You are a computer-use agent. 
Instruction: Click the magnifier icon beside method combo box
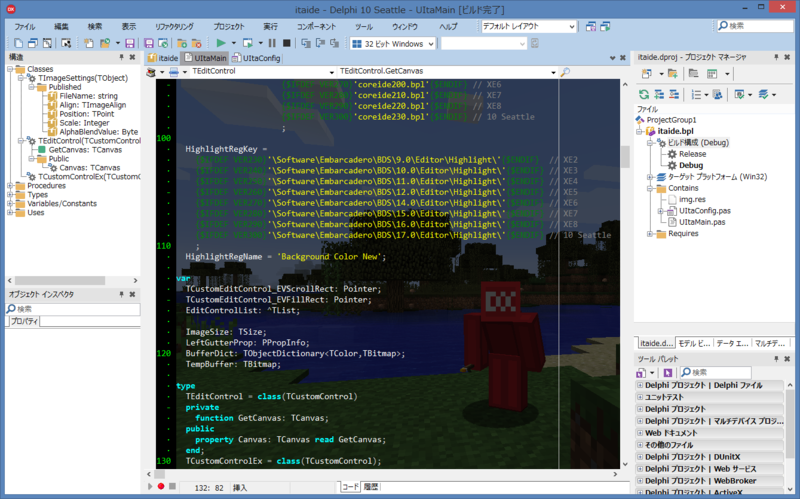565,72
